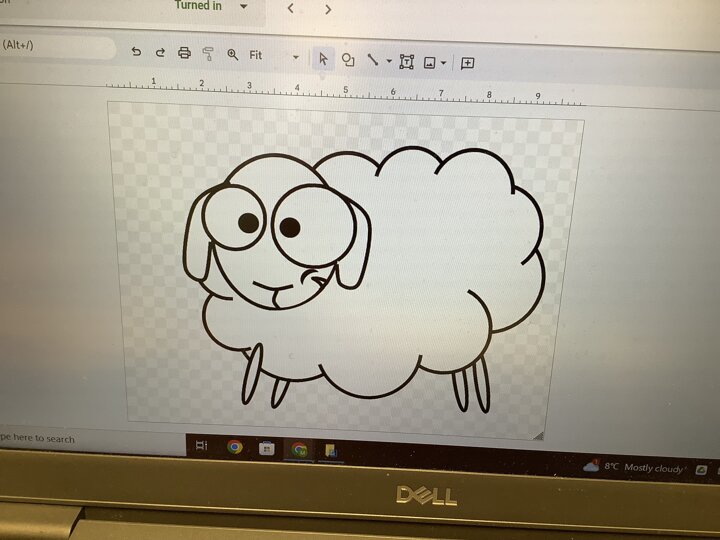
Task: Click the Print icon
Action: (184, 54)
